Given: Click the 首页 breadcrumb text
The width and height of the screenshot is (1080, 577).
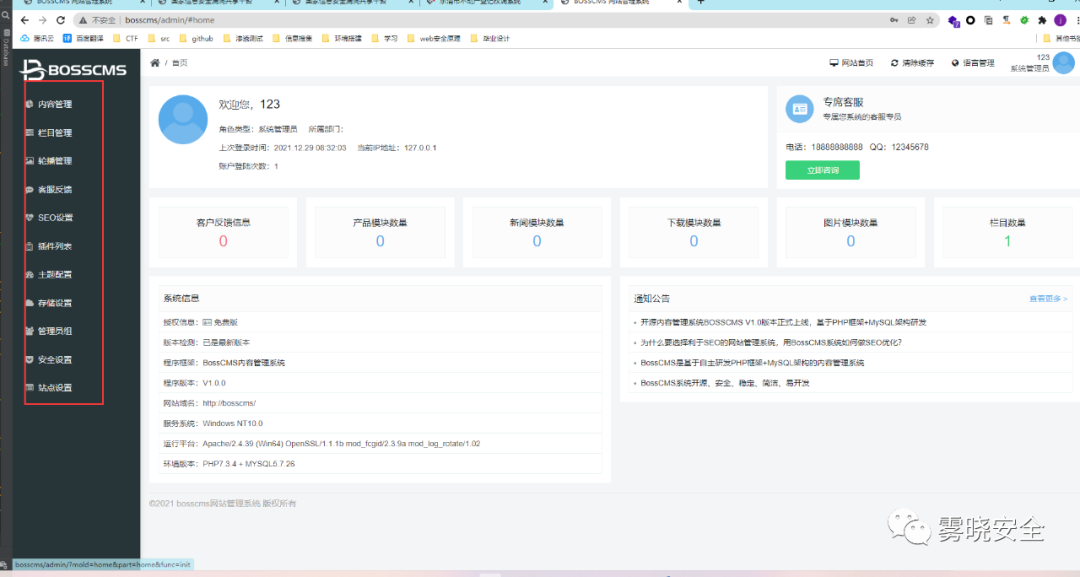Looking at the screenshot, I should tap(180, 63).
